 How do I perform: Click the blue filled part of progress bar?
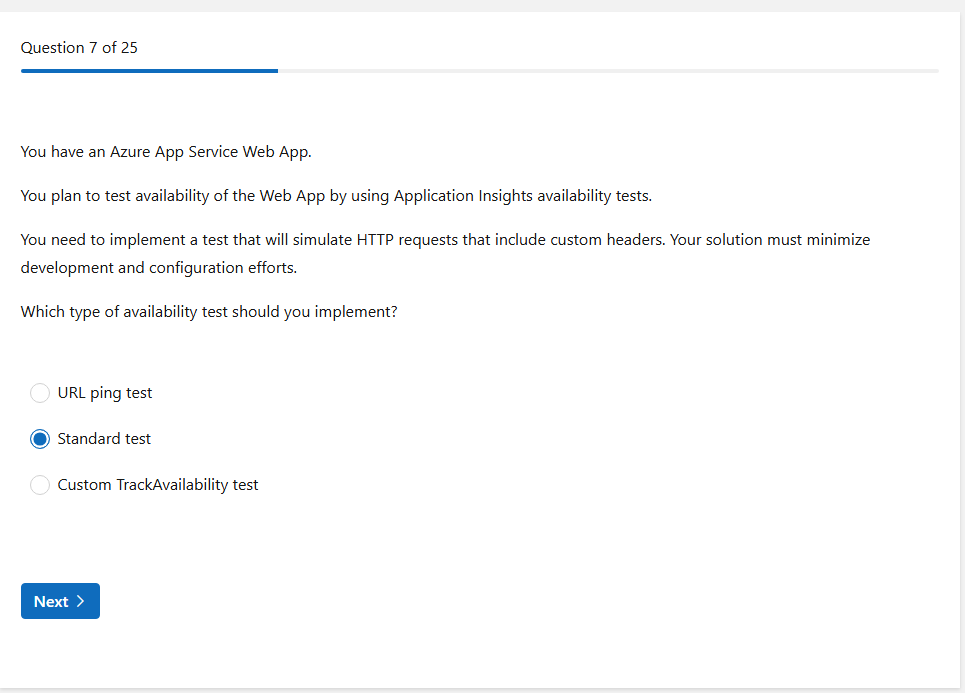click(x=149, y=71)
